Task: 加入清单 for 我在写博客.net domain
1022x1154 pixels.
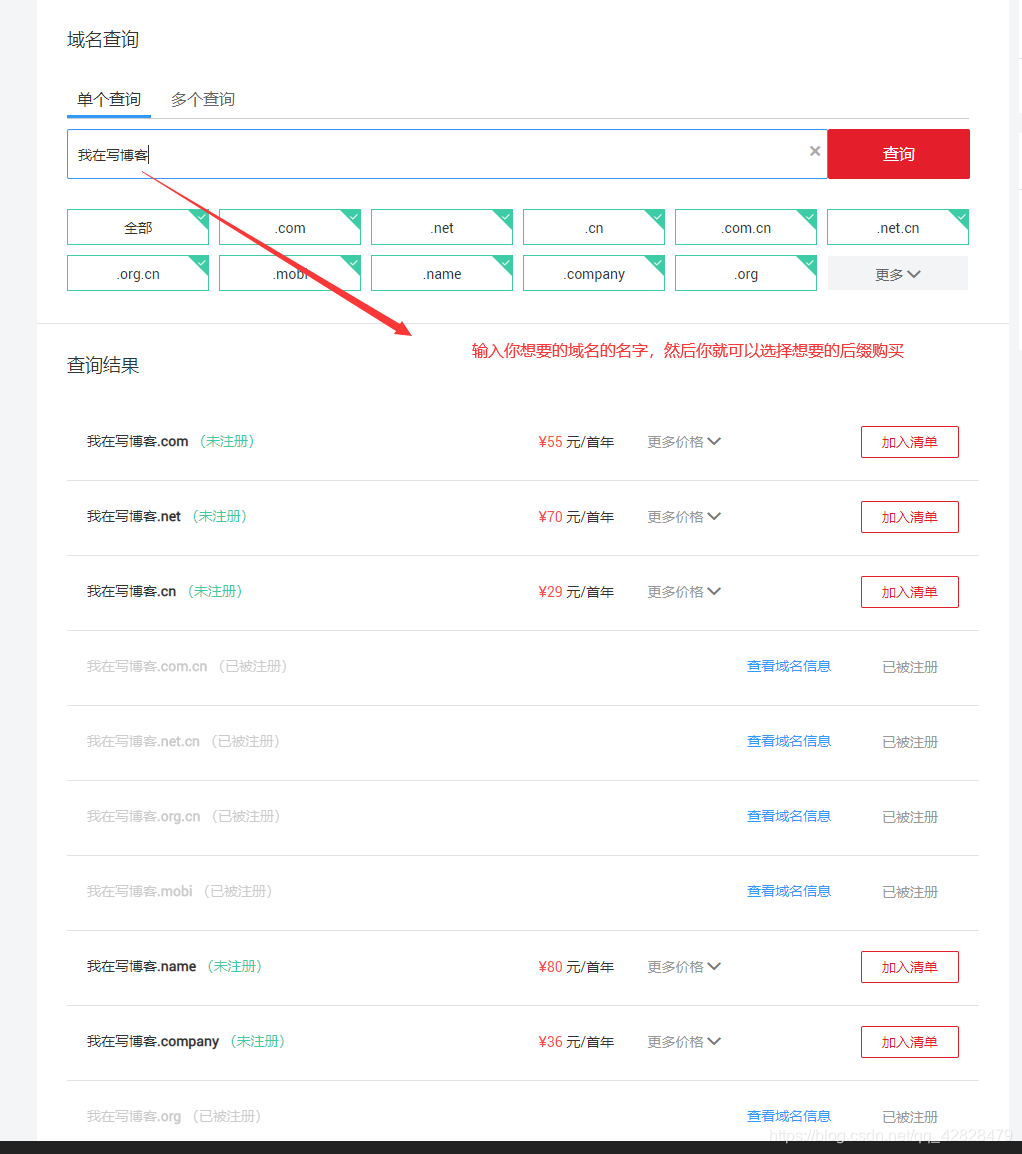Action: click(909, 516)
